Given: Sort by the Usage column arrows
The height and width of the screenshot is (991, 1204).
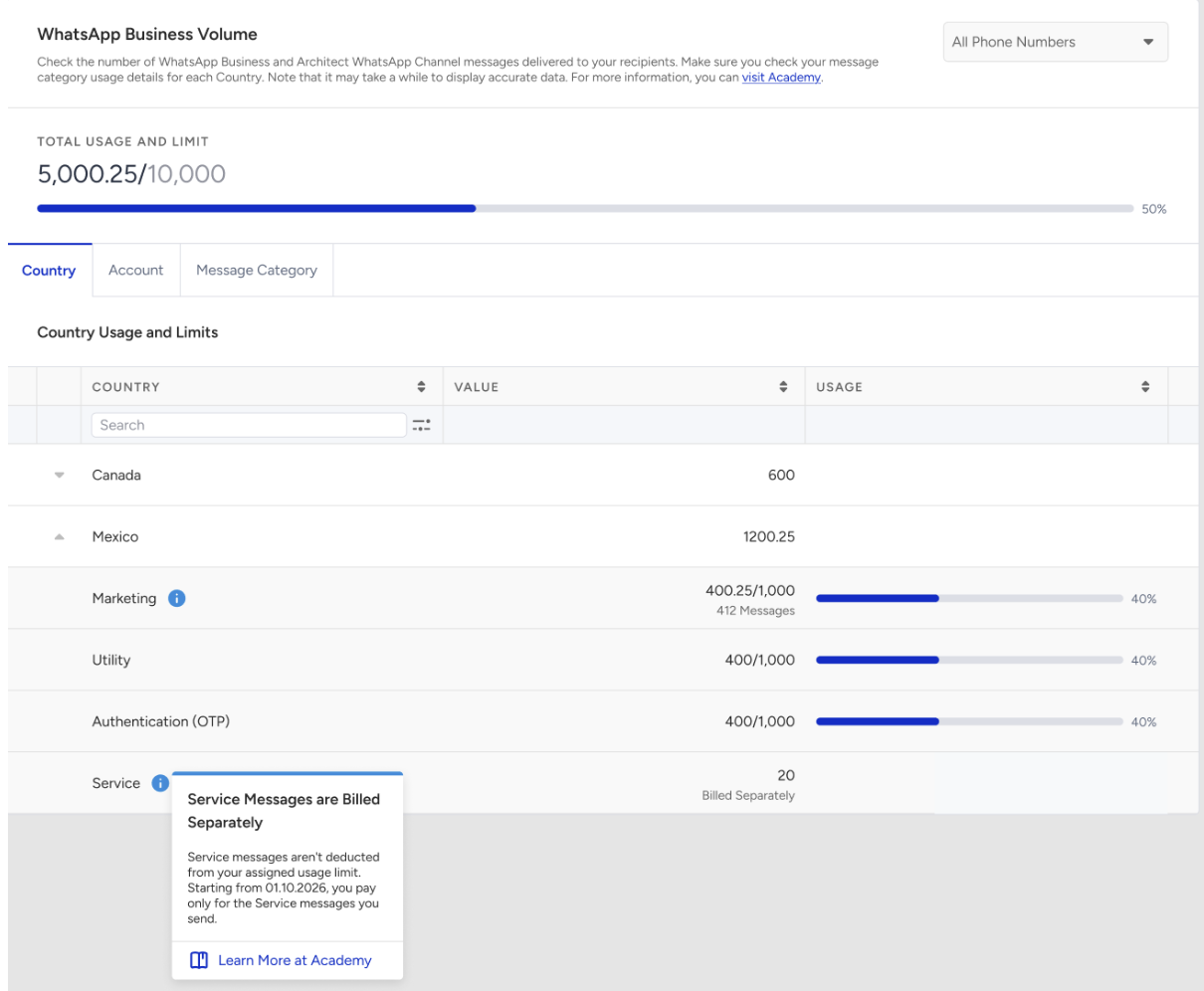Looking at the screenshot, I should click(1145, 387).
